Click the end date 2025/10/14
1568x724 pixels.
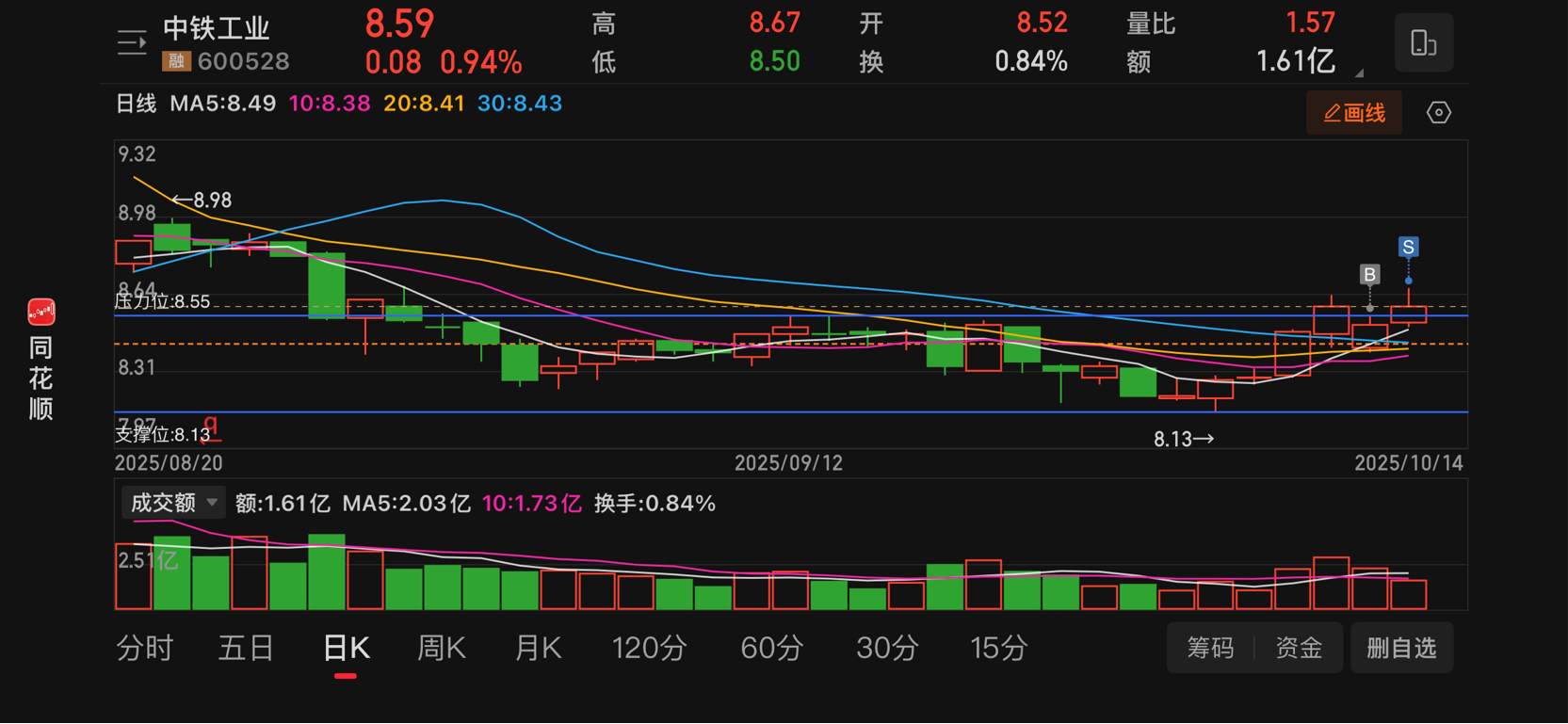click(x=1409, y=463)
